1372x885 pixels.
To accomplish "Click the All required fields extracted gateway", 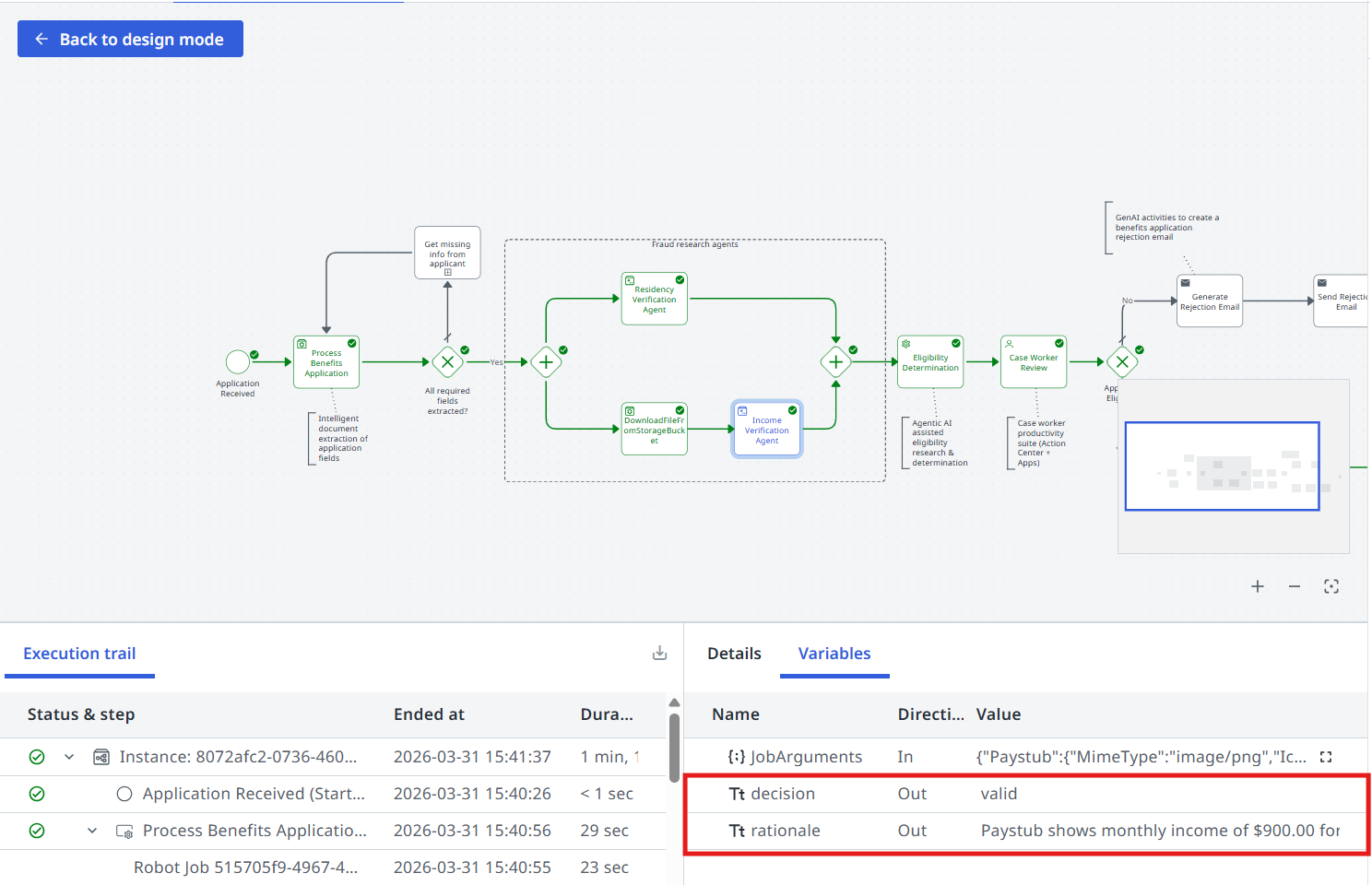I will tap(447, 362).
